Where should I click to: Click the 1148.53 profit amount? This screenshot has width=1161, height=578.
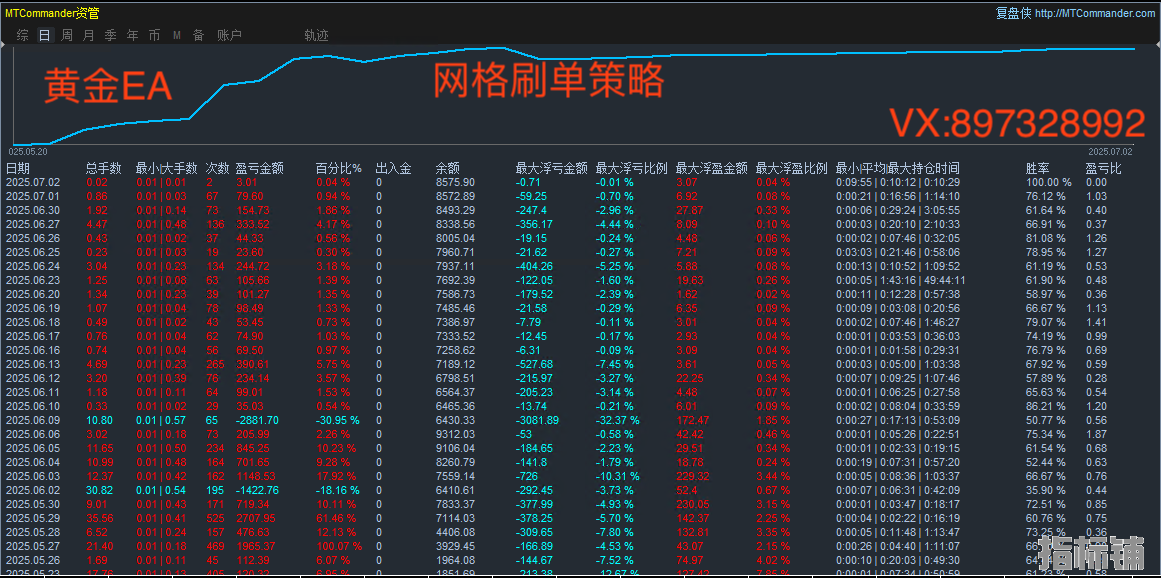[x=255, y=476]
